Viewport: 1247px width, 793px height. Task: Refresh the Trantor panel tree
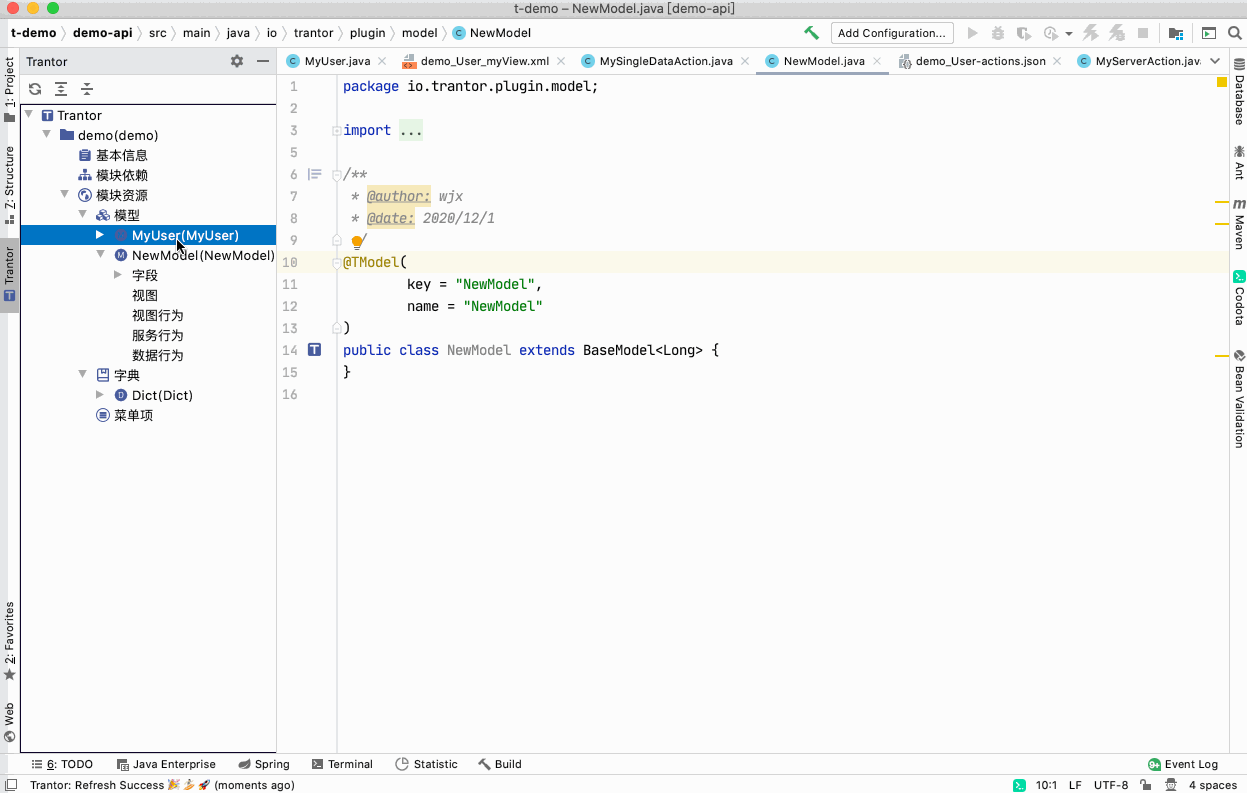[x=35, y=88]
